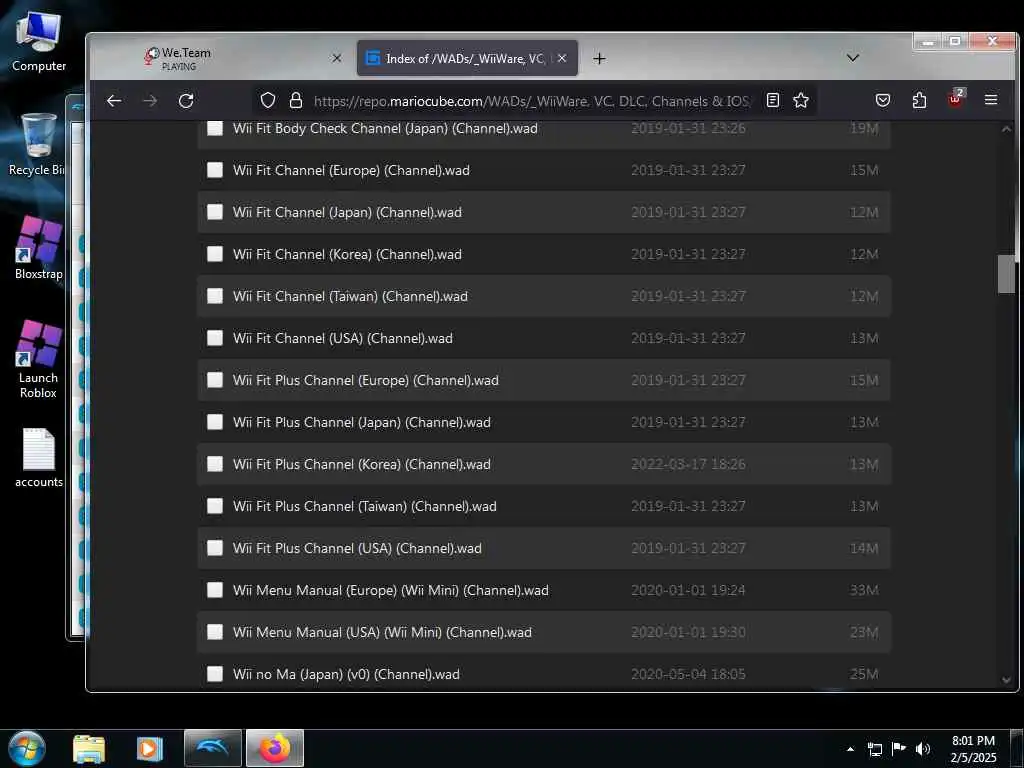View site security padlock details
Viewport: 1024px width, 768px height.
[296, 101]
